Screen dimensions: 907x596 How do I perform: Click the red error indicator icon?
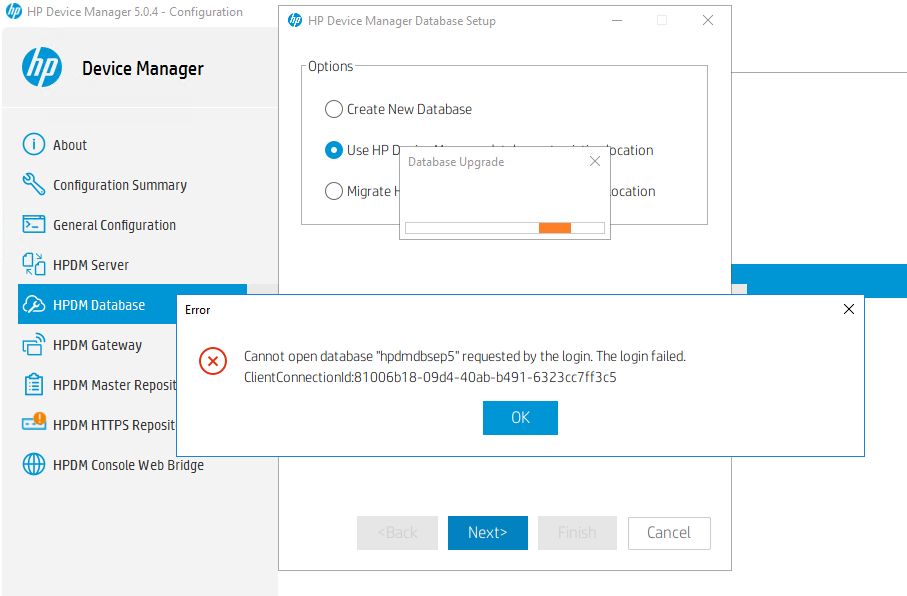tap(212, 362)
